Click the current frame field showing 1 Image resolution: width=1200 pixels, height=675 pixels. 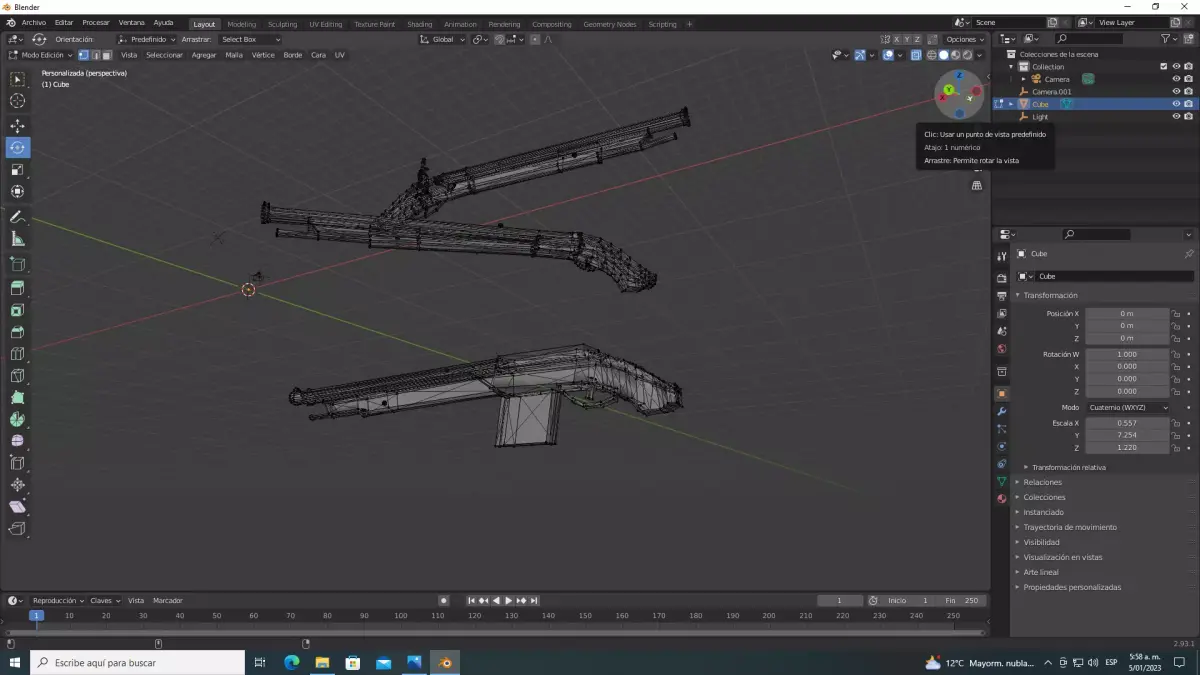coord(840,600)
